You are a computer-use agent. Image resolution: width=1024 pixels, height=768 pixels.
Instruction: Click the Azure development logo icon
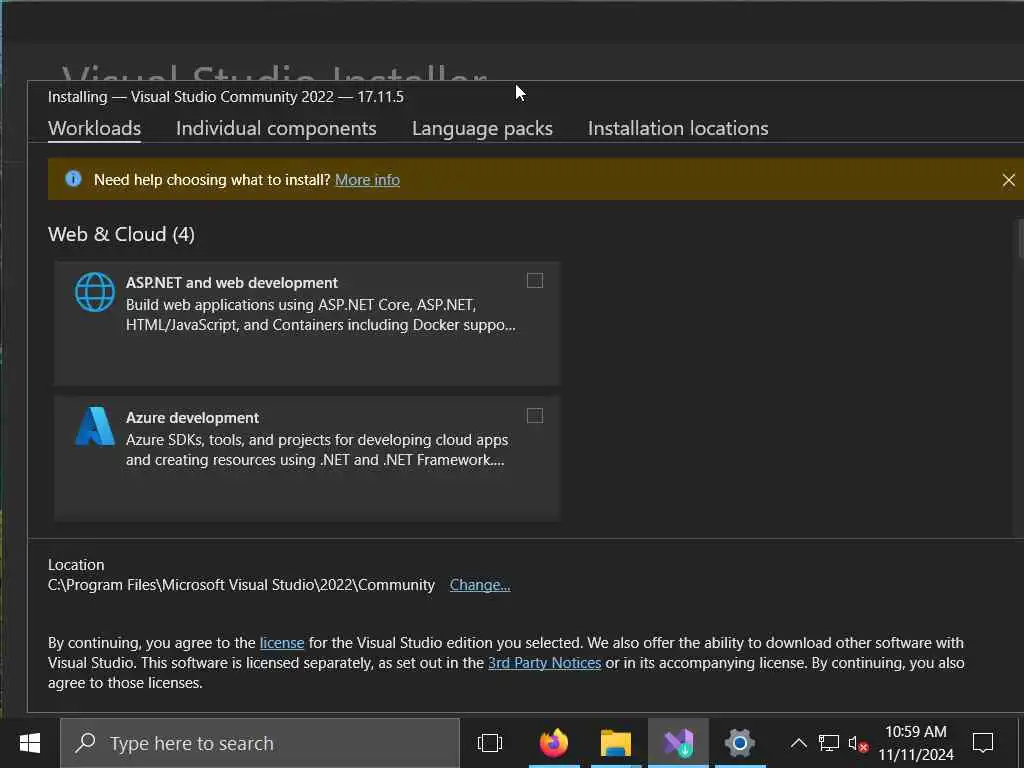pyautogui.click(x=95, y=426)
